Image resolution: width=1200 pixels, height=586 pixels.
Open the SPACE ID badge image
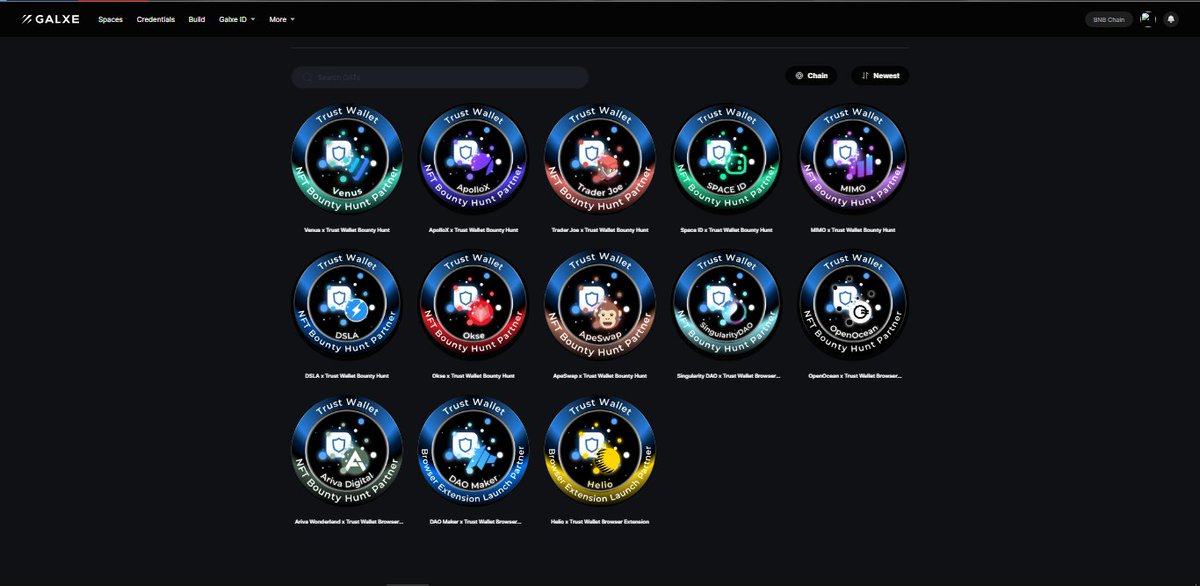(727, 159)
